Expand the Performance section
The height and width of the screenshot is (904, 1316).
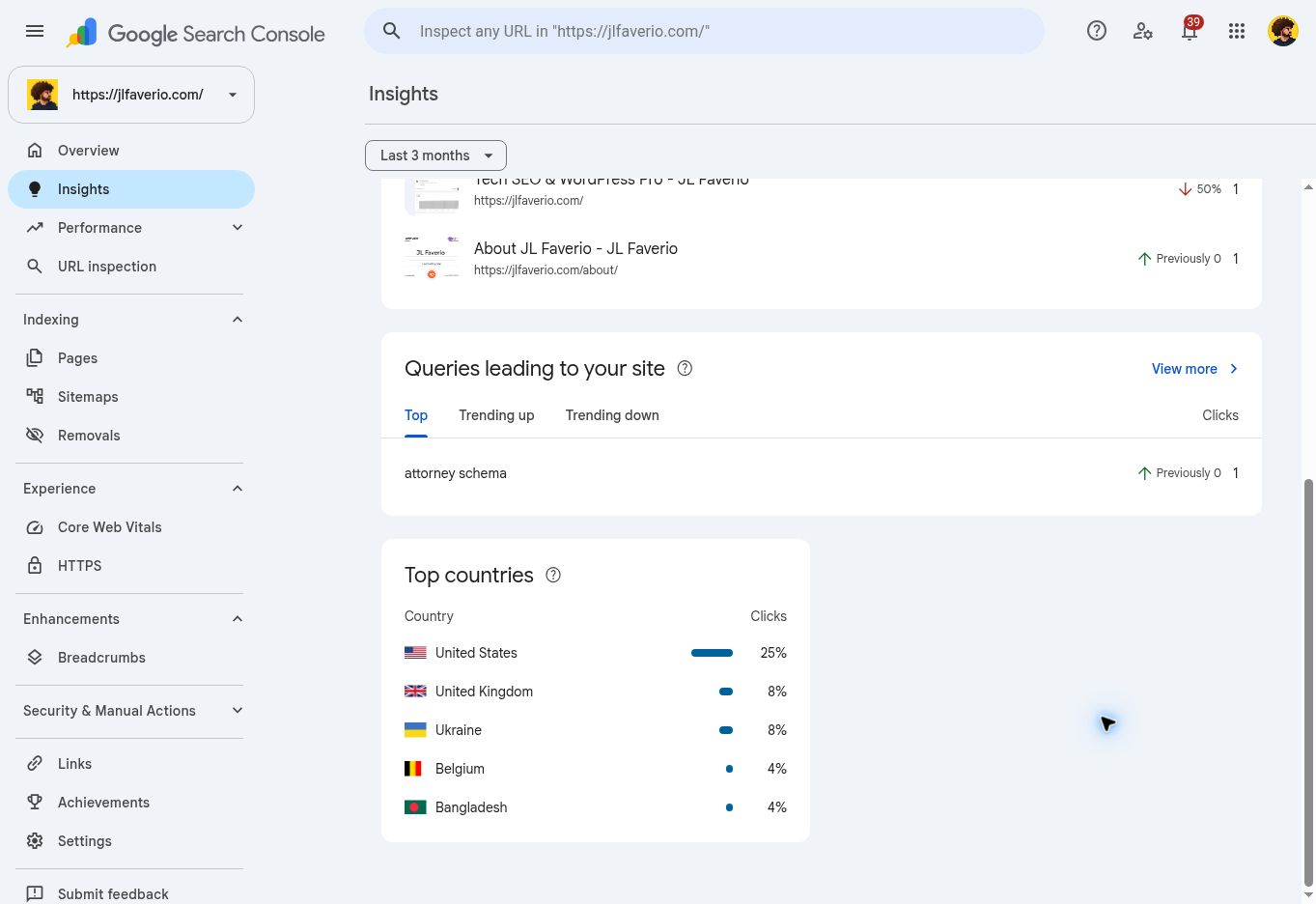(x=238, y=228)
